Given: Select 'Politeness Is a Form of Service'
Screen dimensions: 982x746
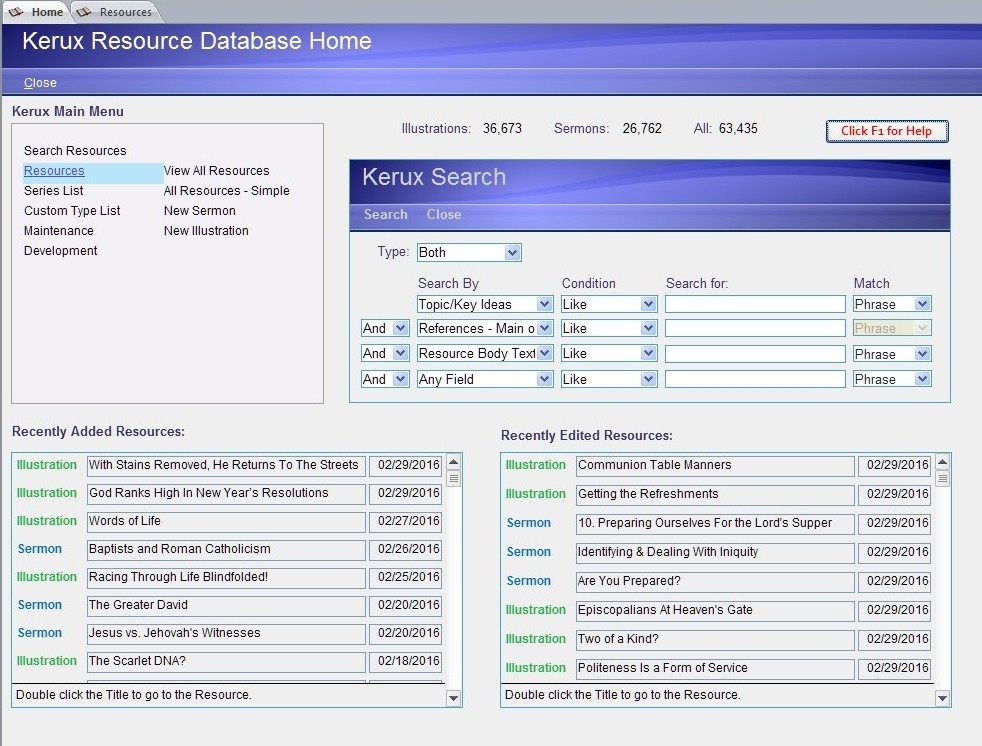Looking at the screenshot, I should [715, 668].
